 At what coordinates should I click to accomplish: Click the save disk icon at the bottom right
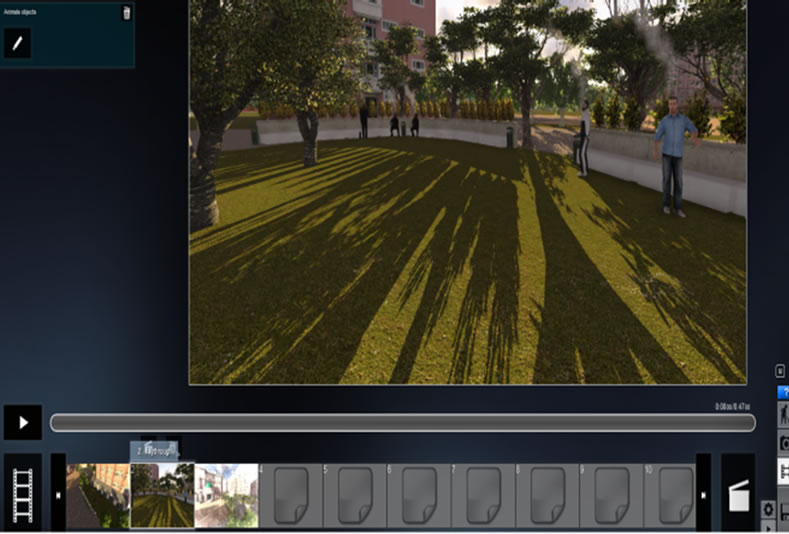point(783,512)
